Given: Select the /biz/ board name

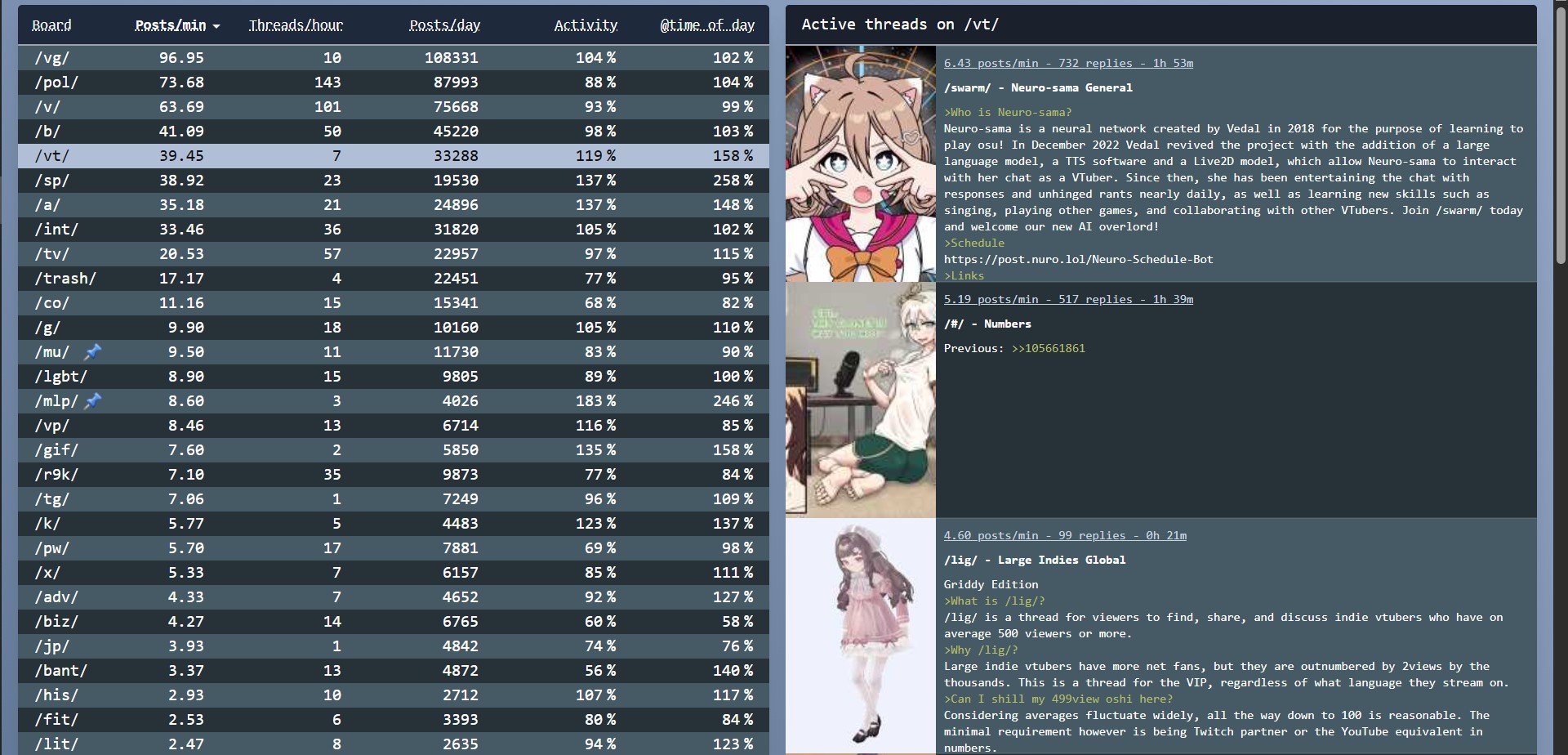Looking at the screenshot, I should (56, 622).
